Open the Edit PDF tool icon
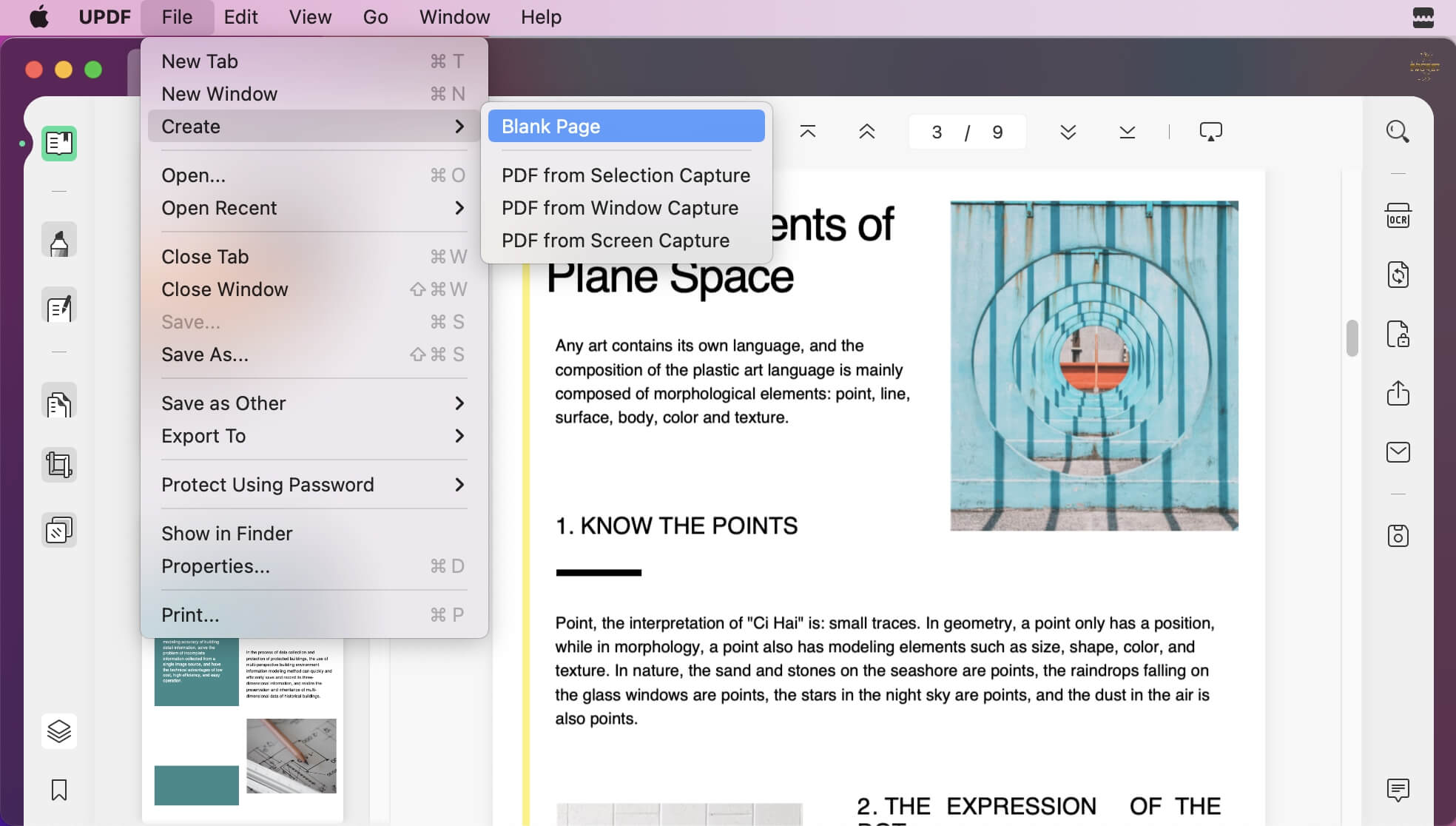1456x826 pixels. coord(59,306)
